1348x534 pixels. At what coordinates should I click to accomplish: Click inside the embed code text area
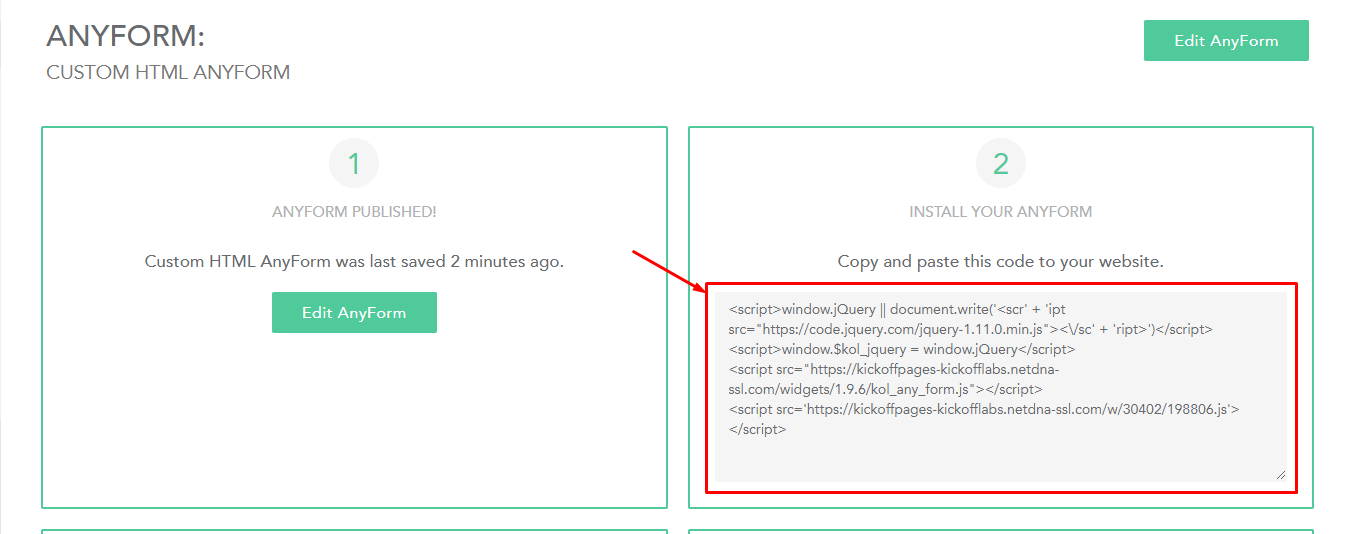click(x=1001, y=387)
